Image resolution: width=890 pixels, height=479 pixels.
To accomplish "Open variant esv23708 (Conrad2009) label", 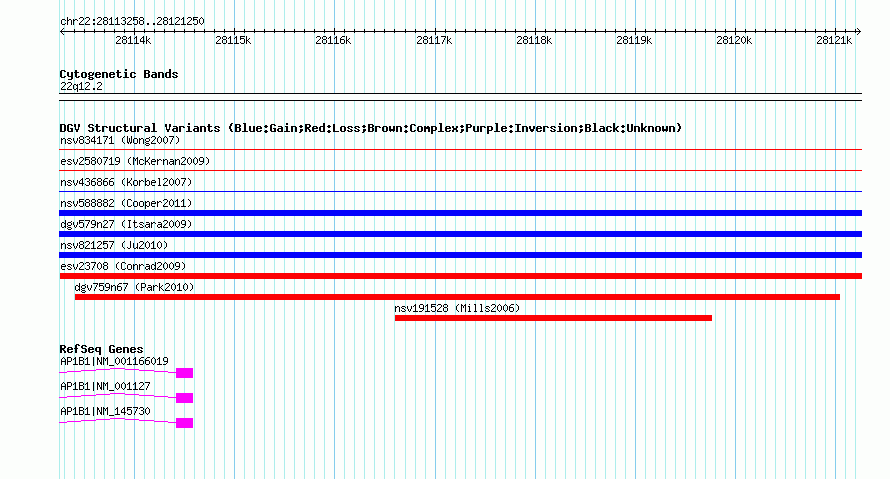I will pos(123,266).
